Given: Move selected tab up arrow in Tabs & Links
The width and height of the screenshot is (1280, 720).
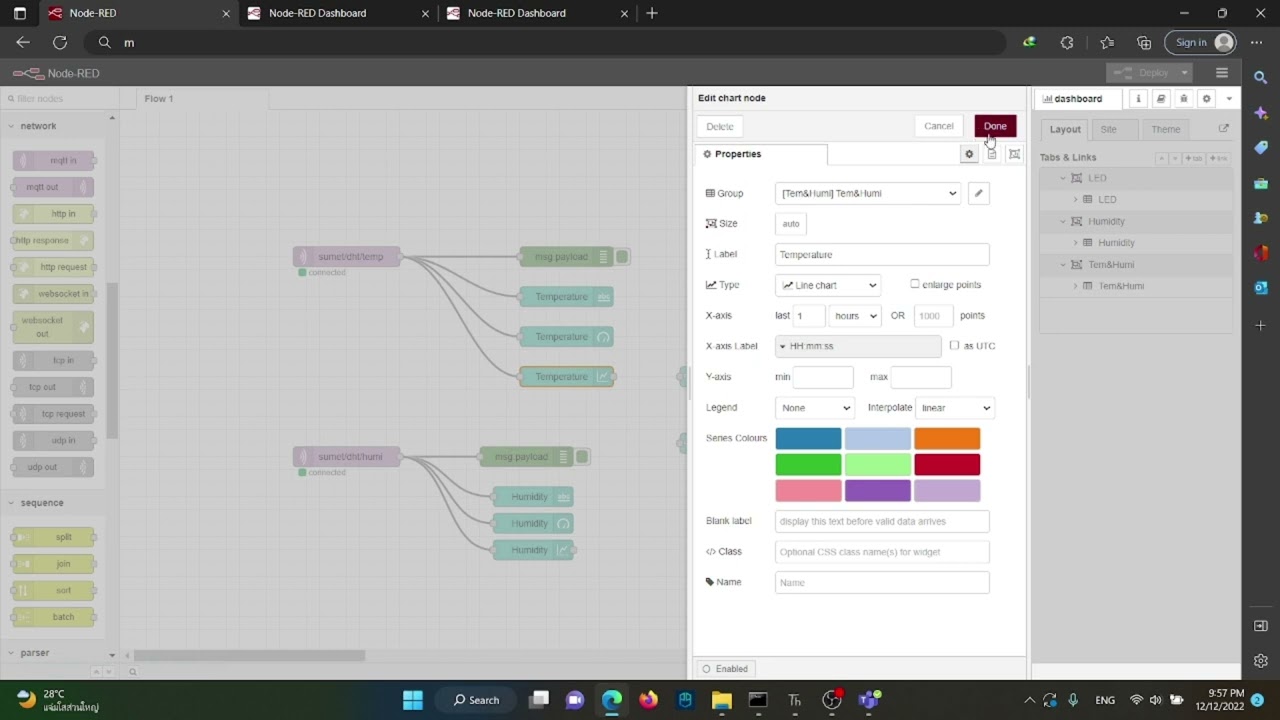Looking at the screenshot, I should tap(1162, 158).
